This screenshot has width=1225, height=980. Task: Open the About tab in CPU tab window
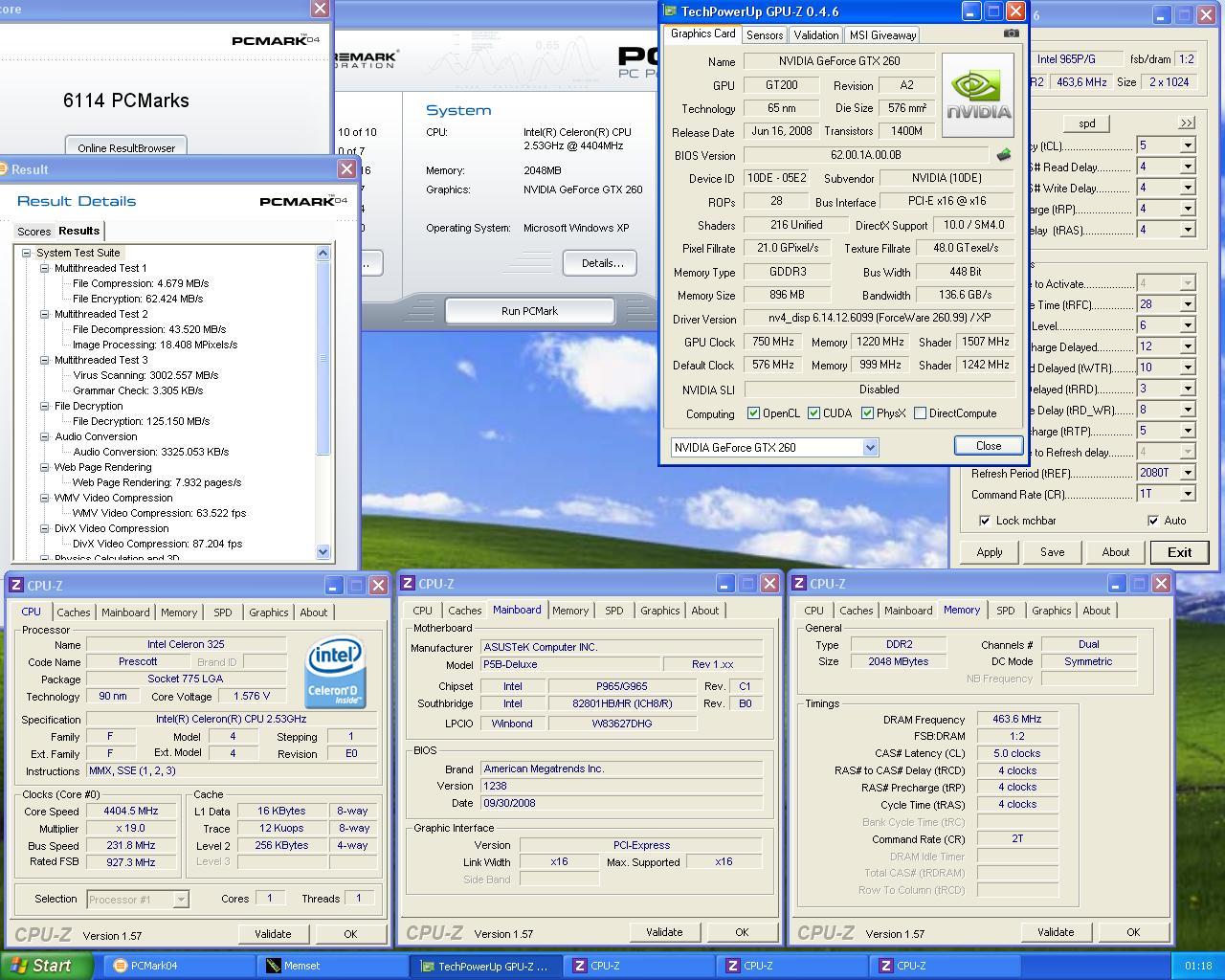313,612
